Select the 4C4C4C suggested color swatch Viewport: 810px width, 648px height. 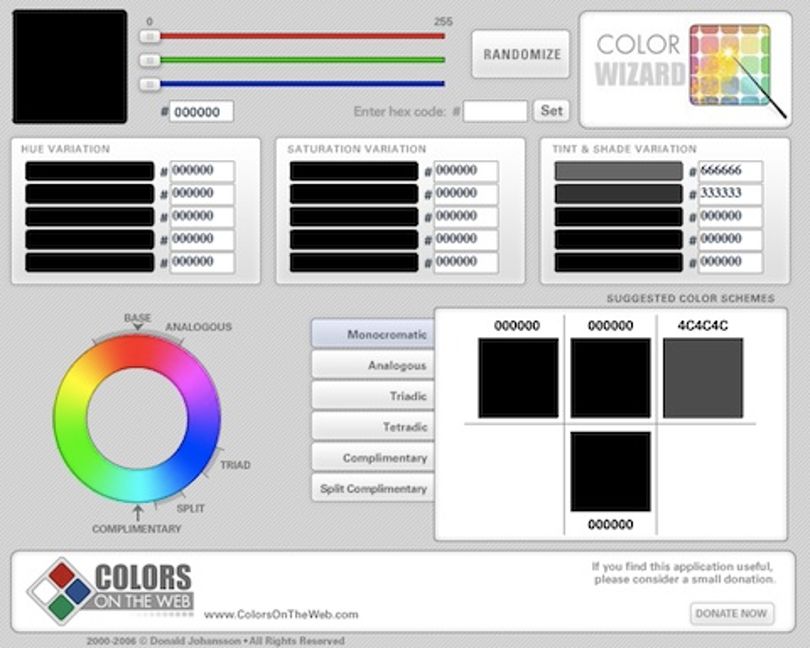703,378
